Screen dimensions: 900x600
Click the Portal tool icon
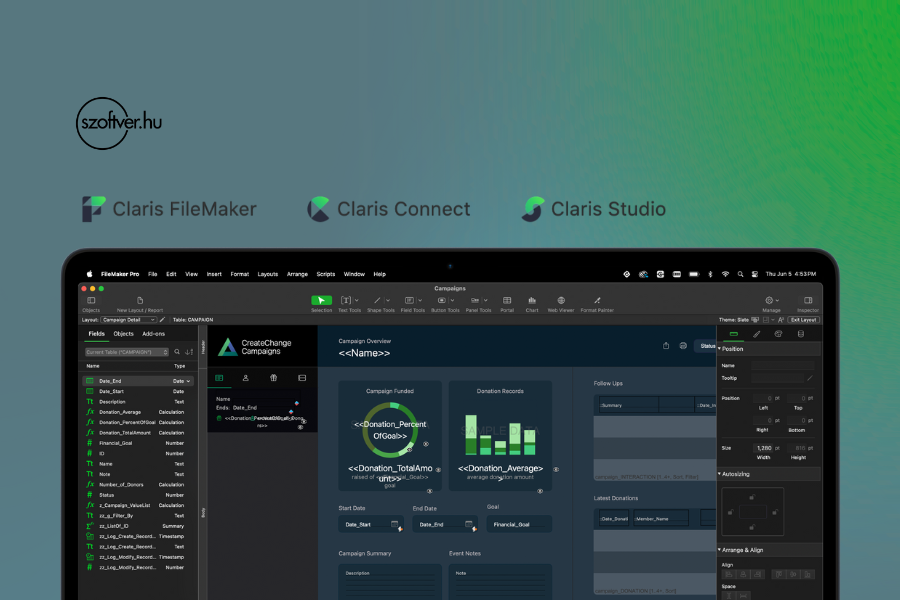(507, 300)
